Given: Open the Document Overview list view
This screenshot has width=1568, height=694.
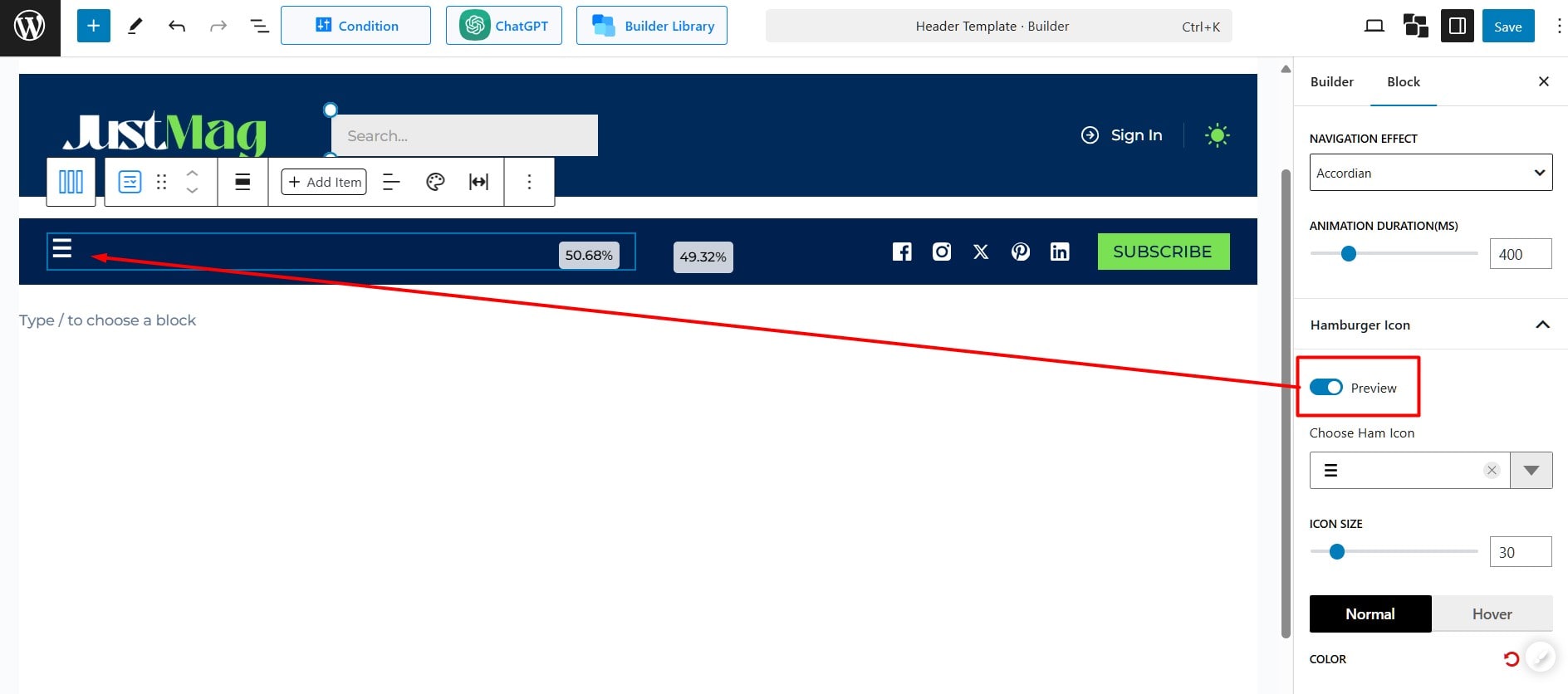Looking at the screenshot, I should [259, 26].
